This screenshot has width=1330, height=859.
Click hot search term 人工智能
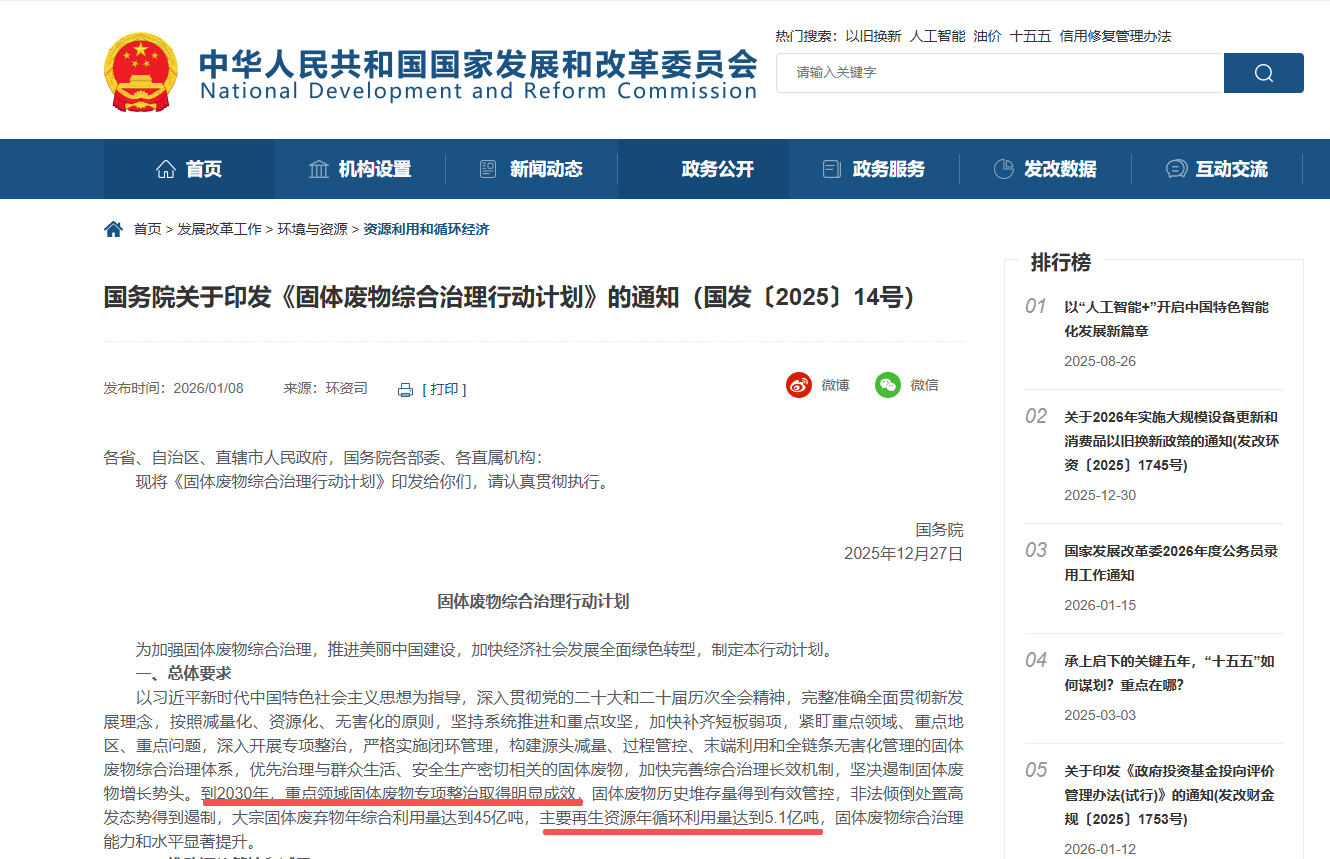coord(937,36)
